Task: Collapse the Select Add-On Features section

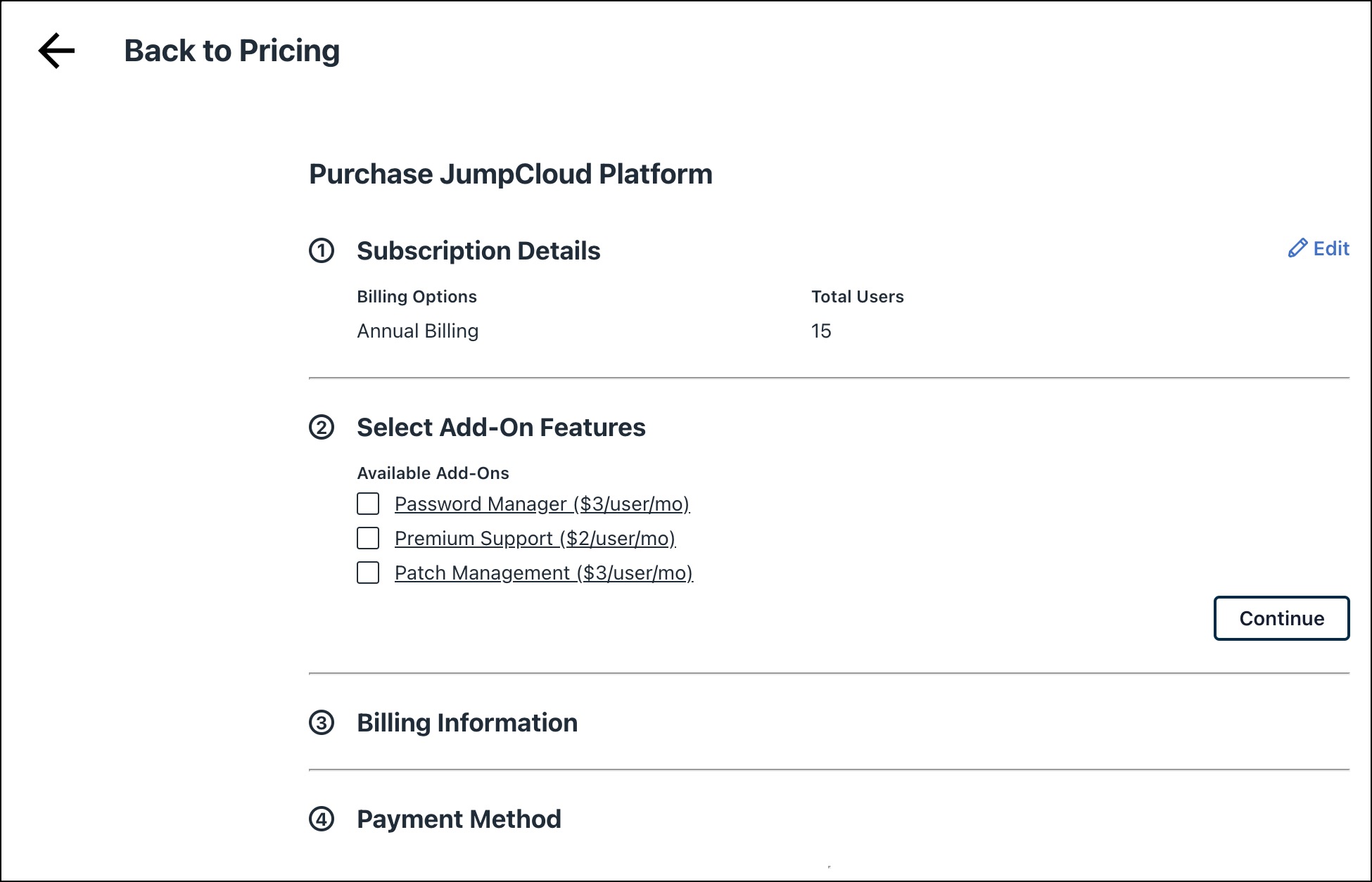Action: (x=502, y=428)
